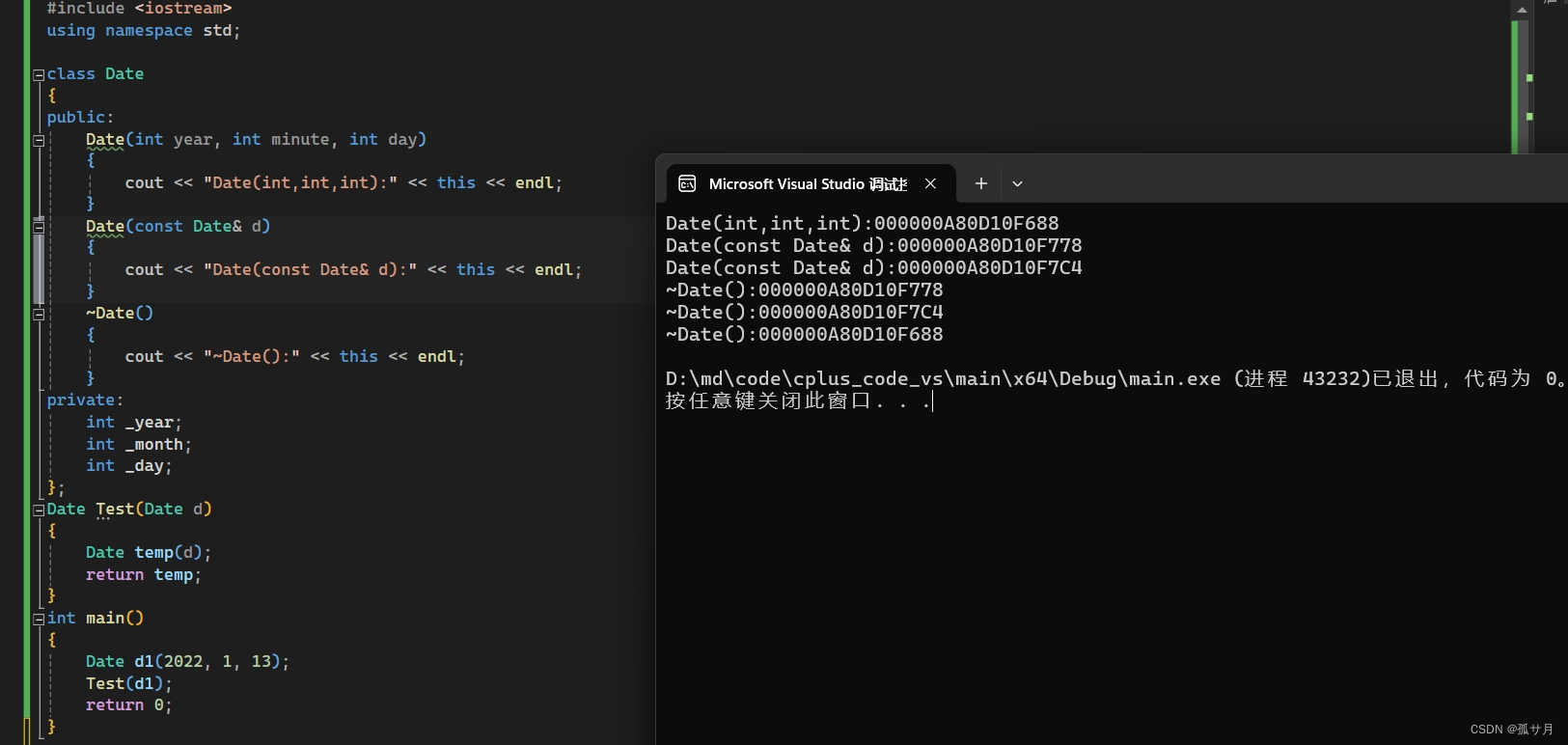Image resolution: width=1568 pixels, height=745 pixels.
Task: Collapse the Date Test(Date d) function
Action: [x=39, y=510]
